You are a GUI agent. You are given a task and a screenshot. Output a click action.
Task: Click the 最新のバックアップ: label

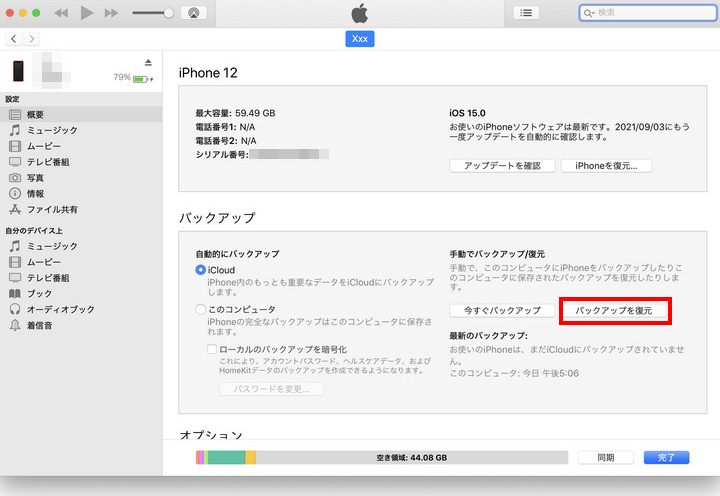point(489,336)
